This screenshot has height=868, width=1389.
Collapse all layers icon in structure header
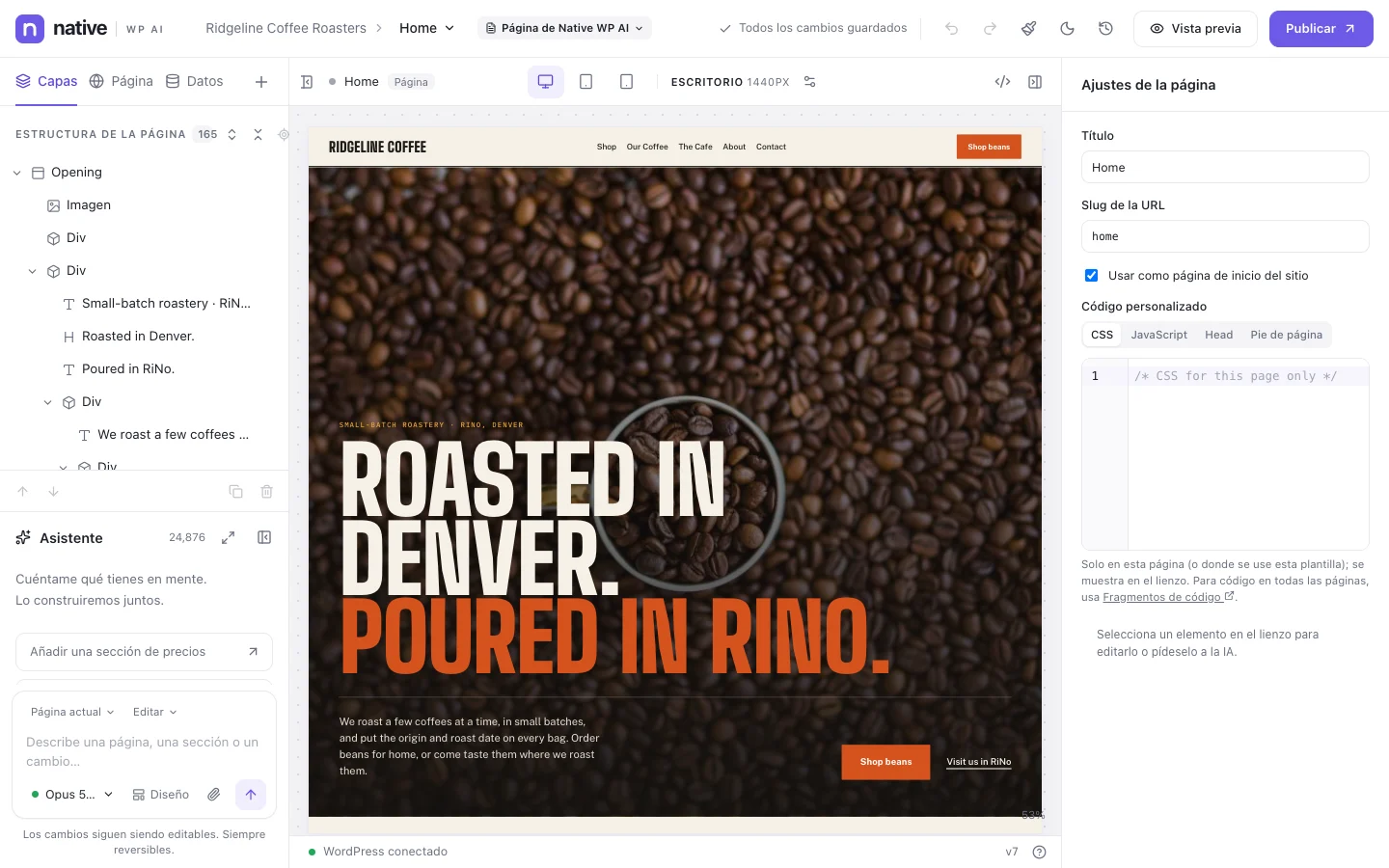[x=258, y=135]
